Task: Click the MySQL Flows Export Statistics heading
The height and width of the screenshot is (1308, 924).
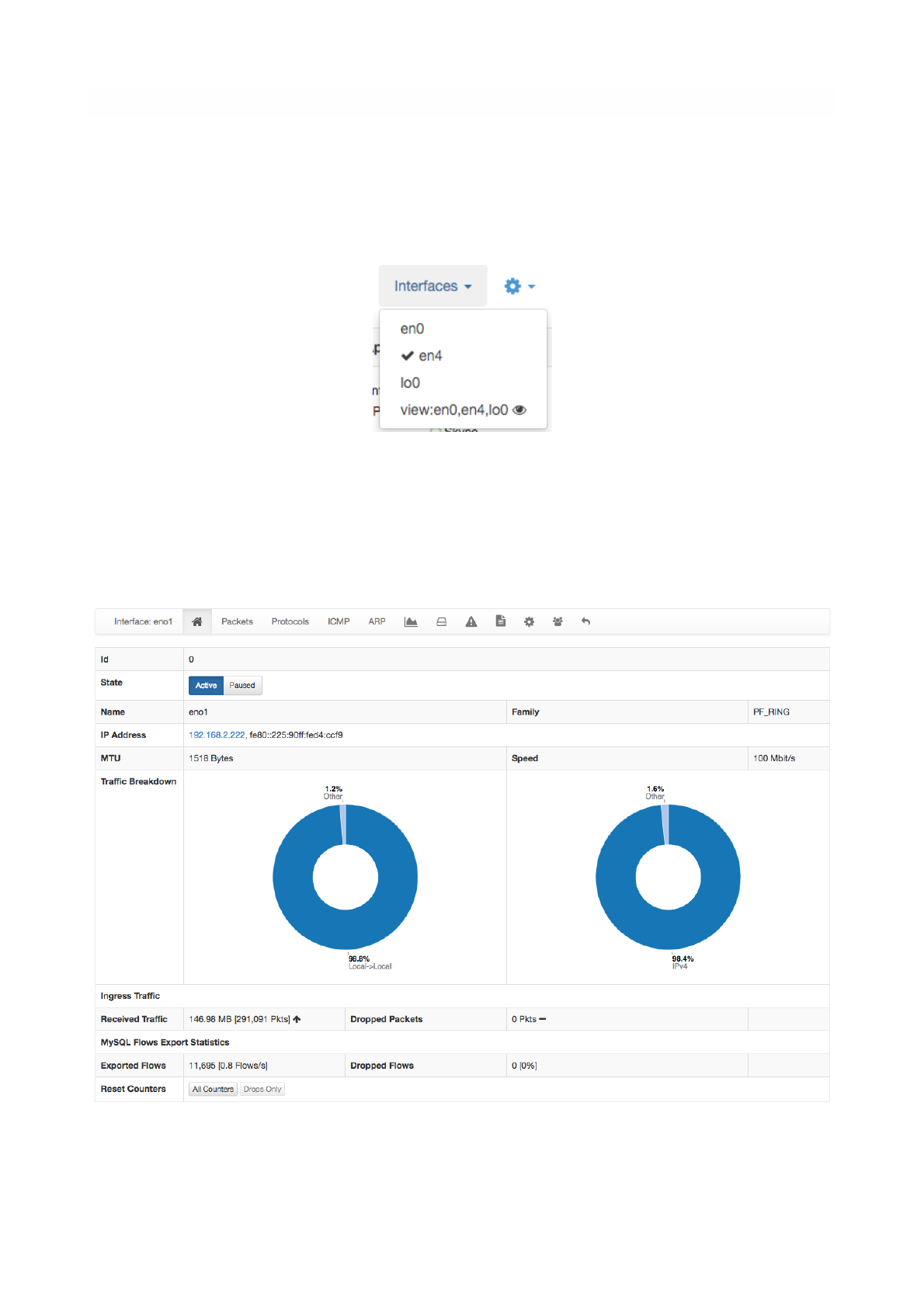Action: pyautogui.click(x=165, y=1042)
